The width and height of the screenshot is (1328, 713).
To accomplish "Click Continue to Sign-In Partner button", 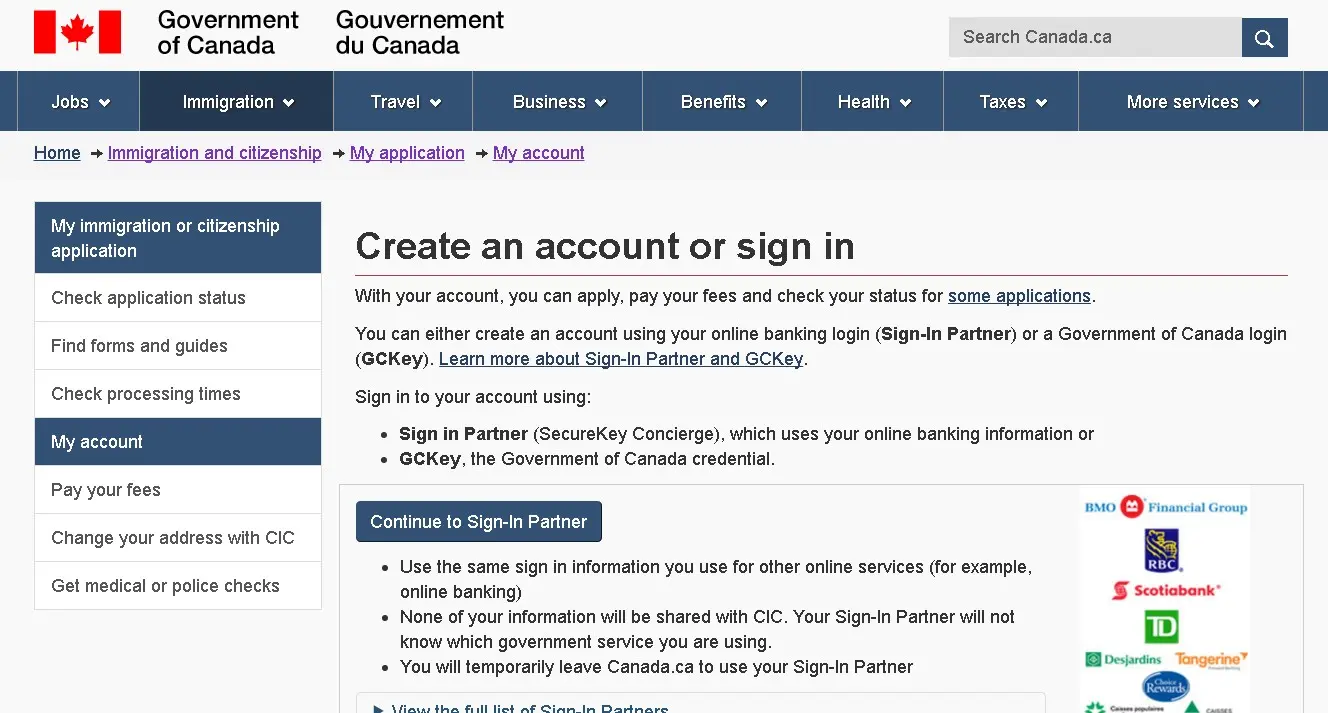I will [479, 522].
